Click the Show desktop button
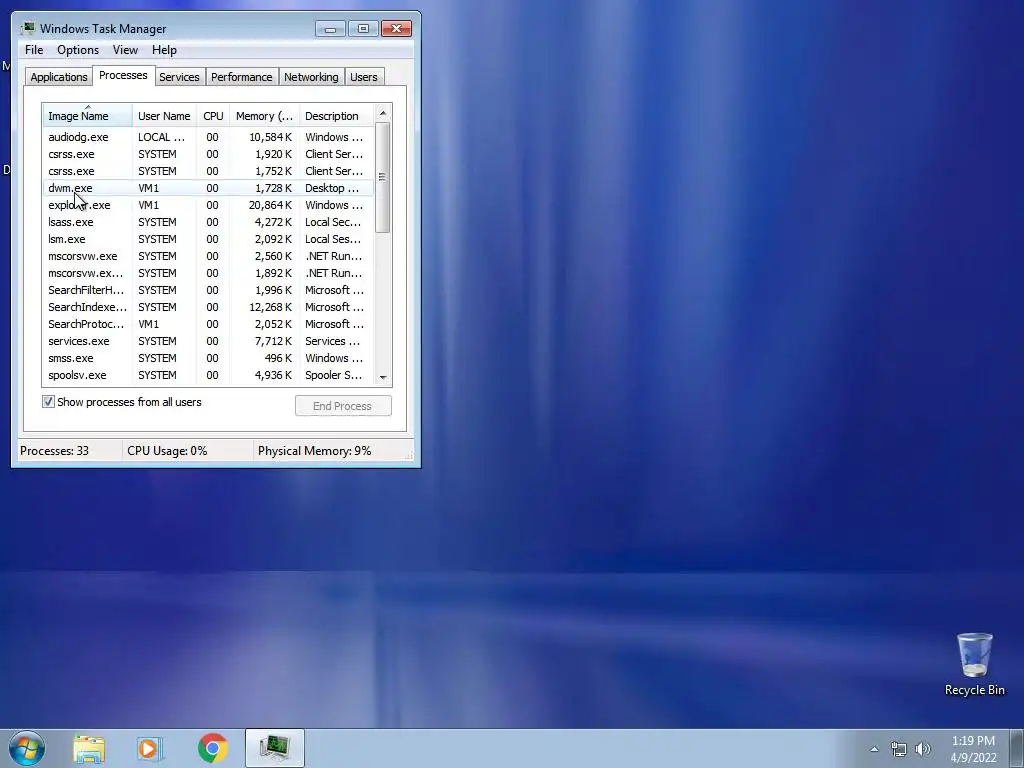Screen dimensions: 1024x768 [1017, 748]
